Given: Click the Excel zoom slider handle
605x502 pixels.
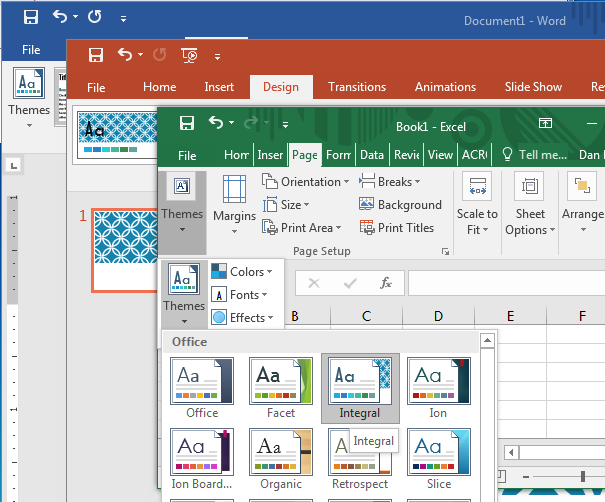Looking at the screenshot, I should (583, 475).
